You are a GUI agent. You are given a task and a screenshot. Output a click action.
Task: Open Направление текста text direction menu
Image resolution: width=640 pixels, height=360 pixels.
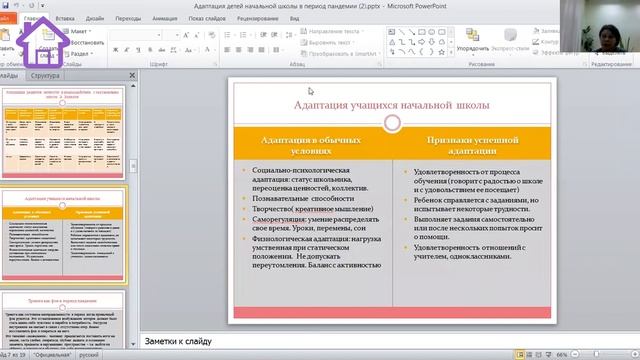coord(332,31)
